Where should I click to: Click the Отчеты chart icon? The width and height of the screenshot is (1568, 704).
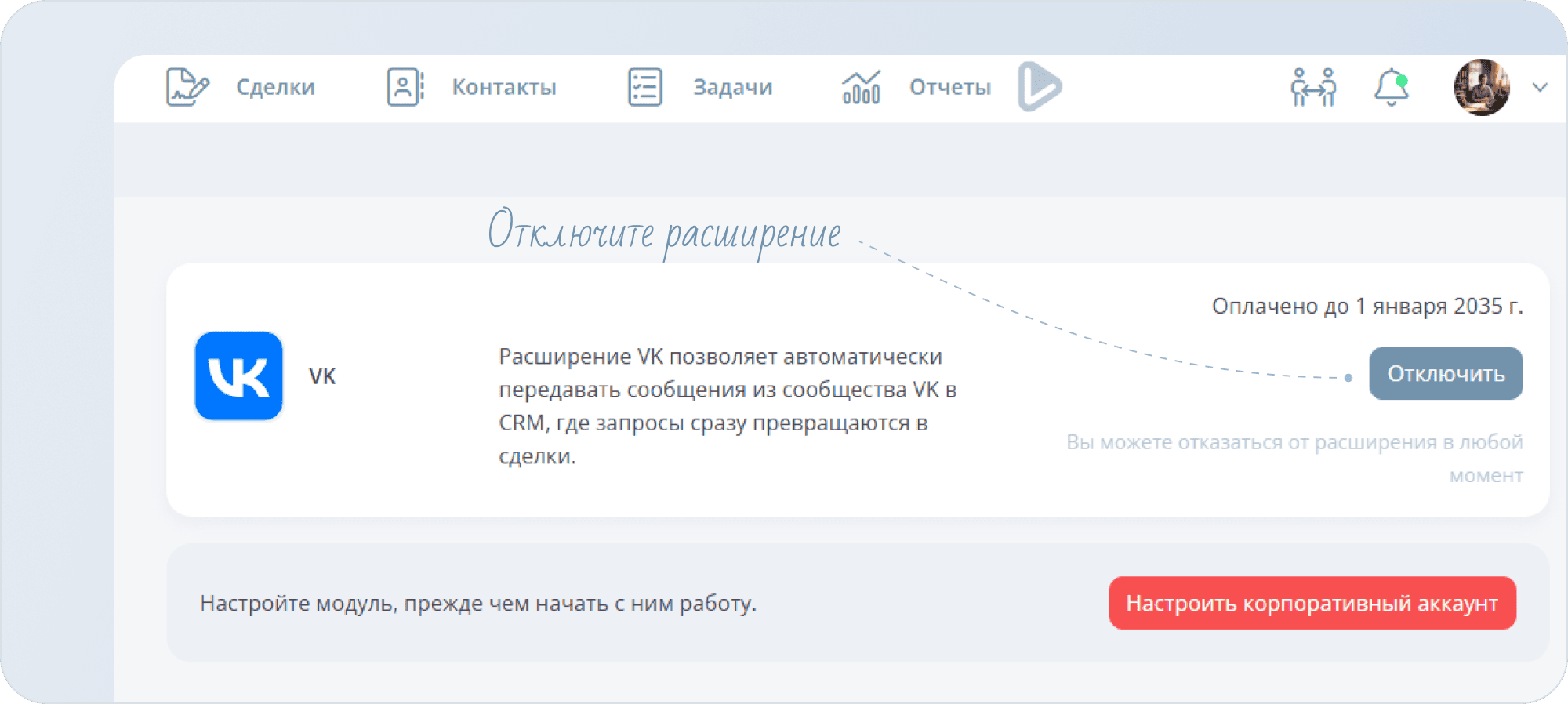[x=861, y=87]
